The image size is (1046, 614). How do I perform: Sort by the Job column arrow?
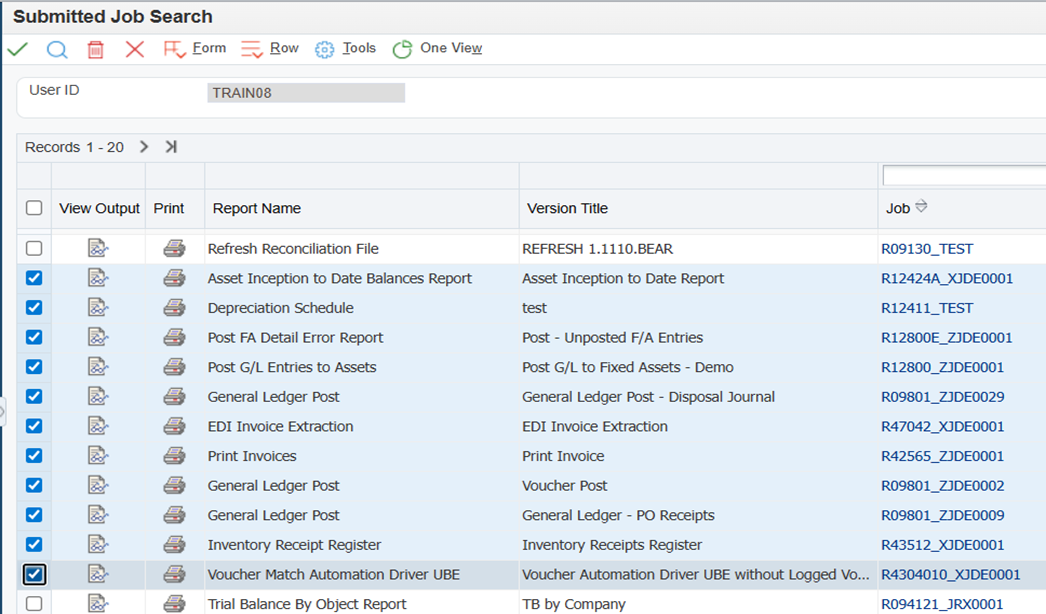tap(921, 207)
